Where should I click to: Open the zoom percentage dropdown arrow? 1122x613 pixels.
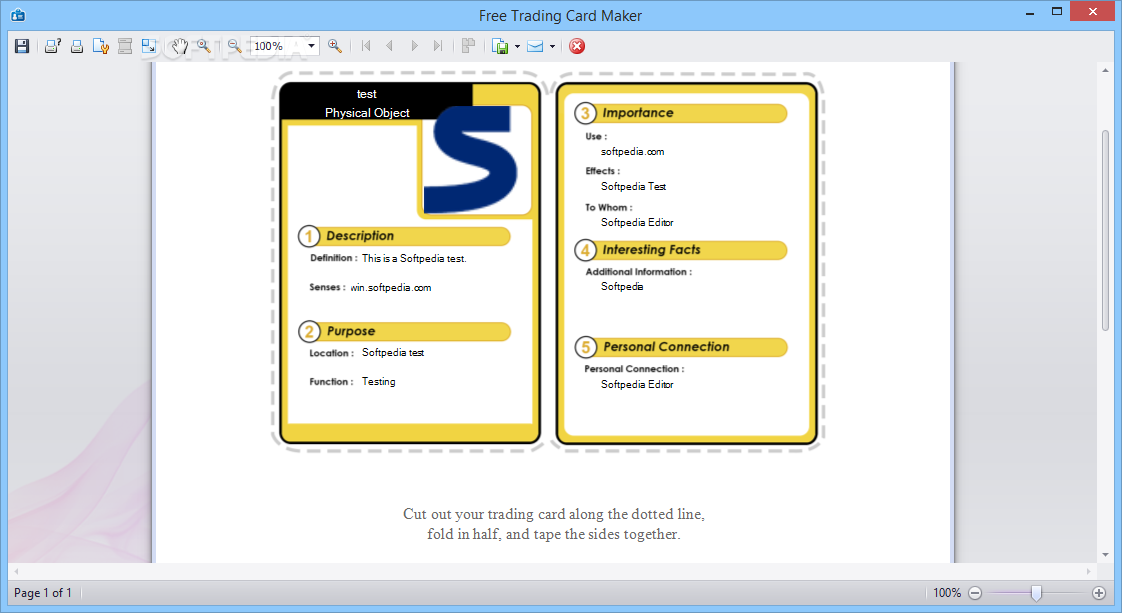pos(311,46)
